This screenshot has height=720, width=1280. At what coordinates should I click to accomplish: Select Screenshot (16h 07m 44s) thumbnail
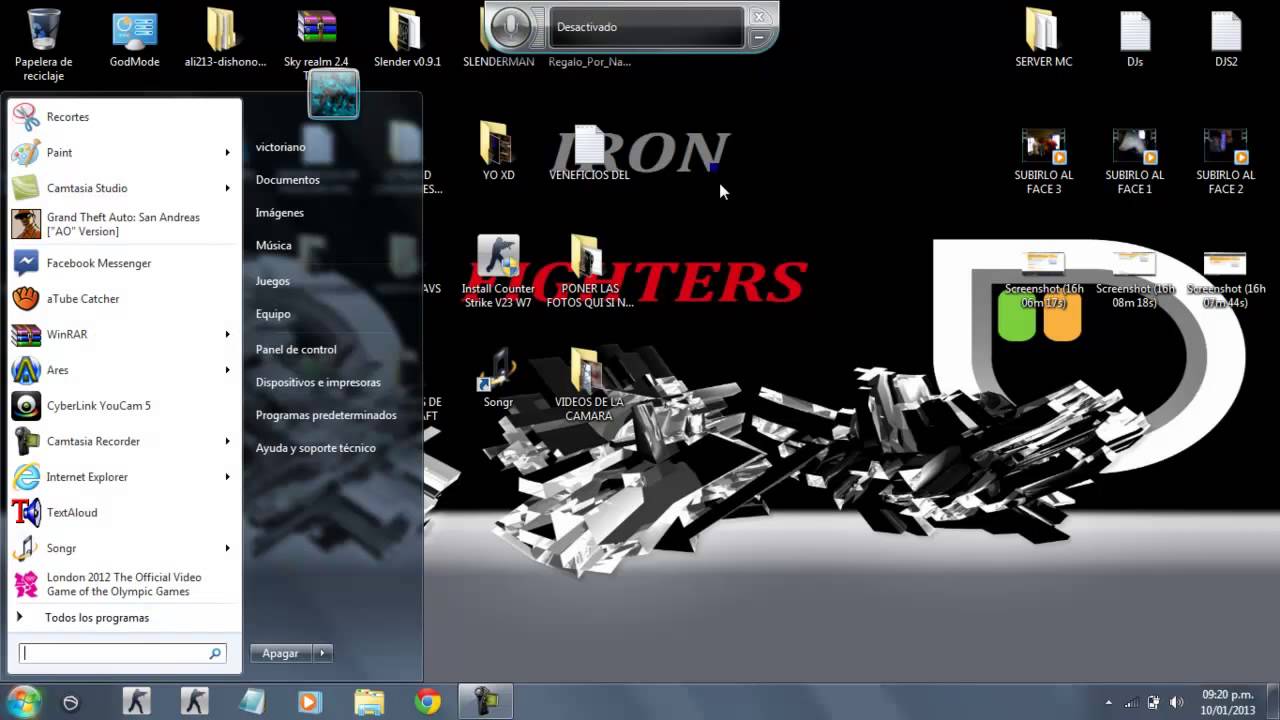[1226, 281]
